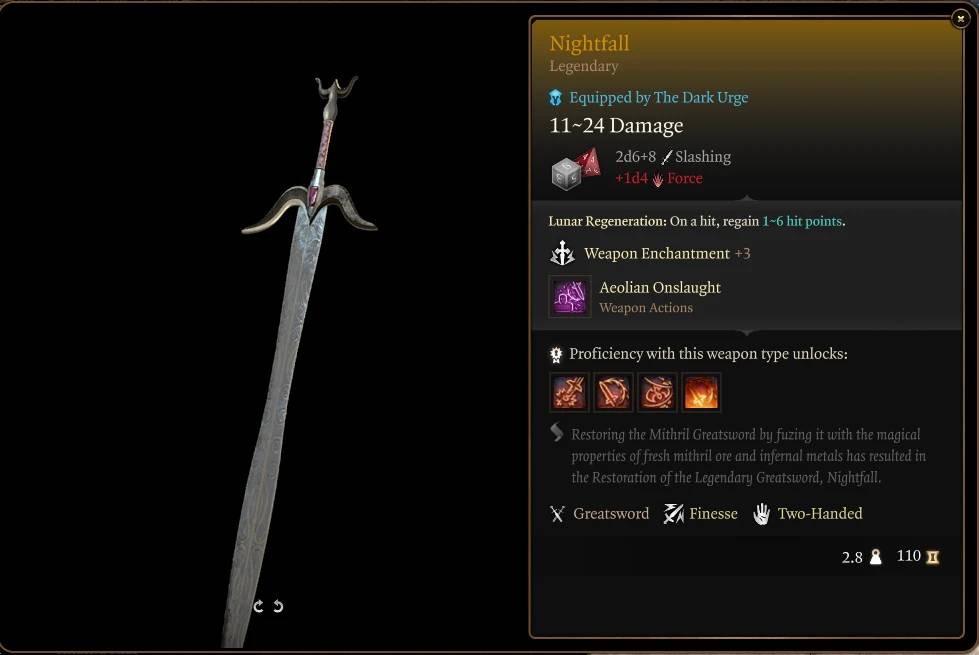Select the bright flaming orange proficiency icon

coord(701,392)
